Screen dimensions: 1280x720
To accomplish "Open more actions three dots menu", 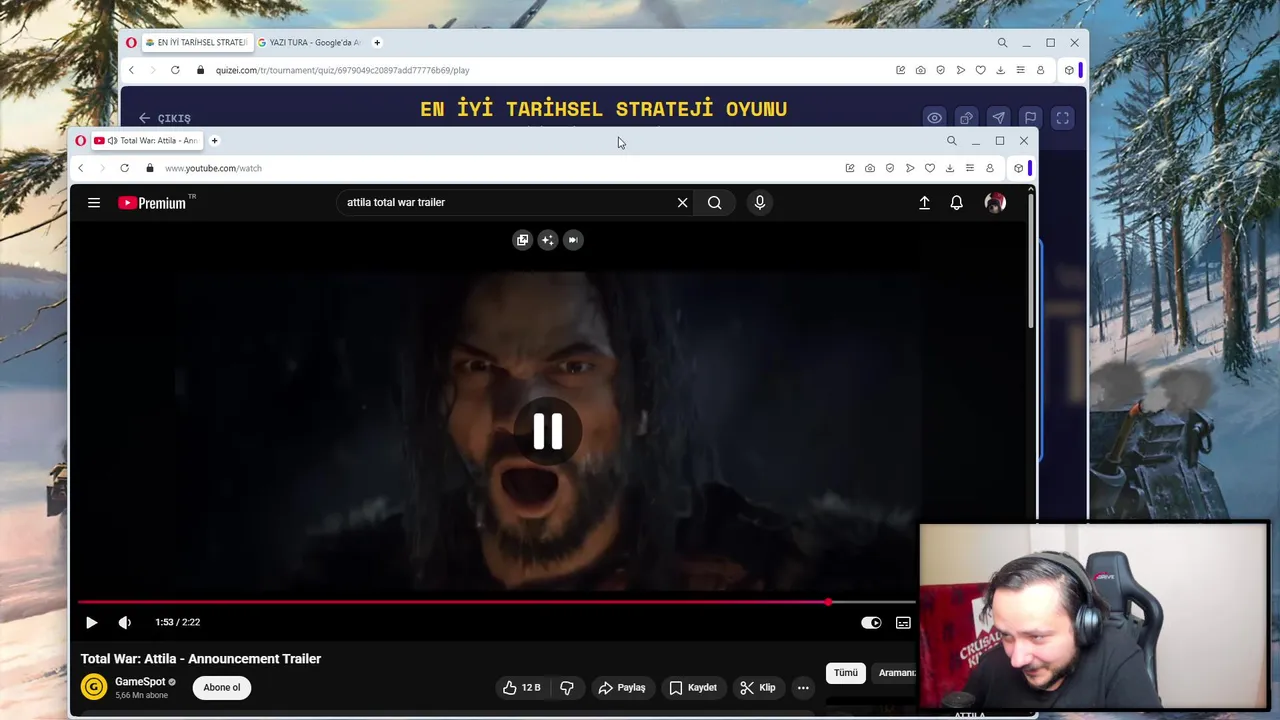I will pyautogui.click(x=803, y=687).
